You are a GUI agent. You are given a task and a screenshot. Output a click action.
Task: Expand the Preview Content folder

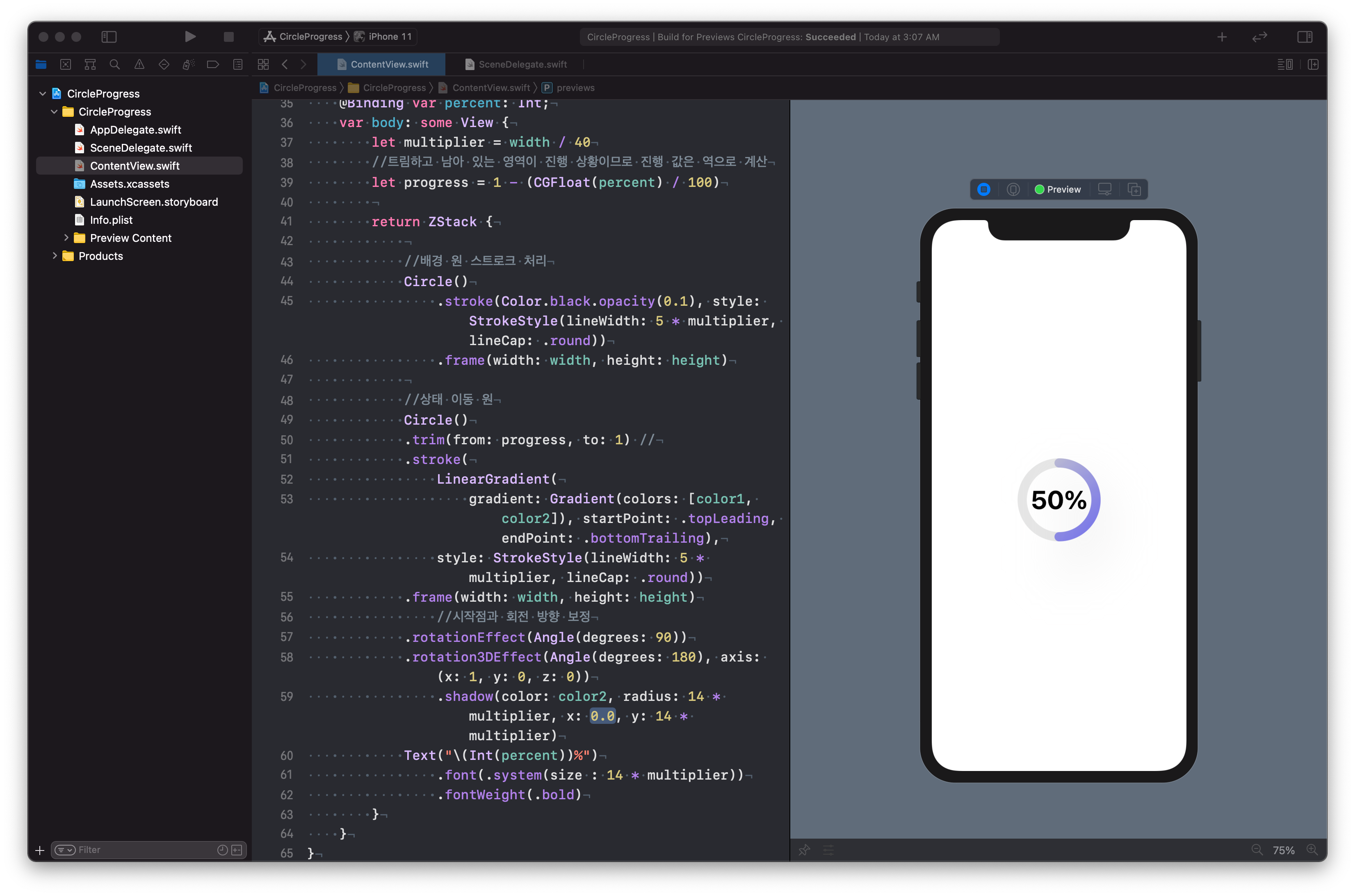(x=66, y=238)
